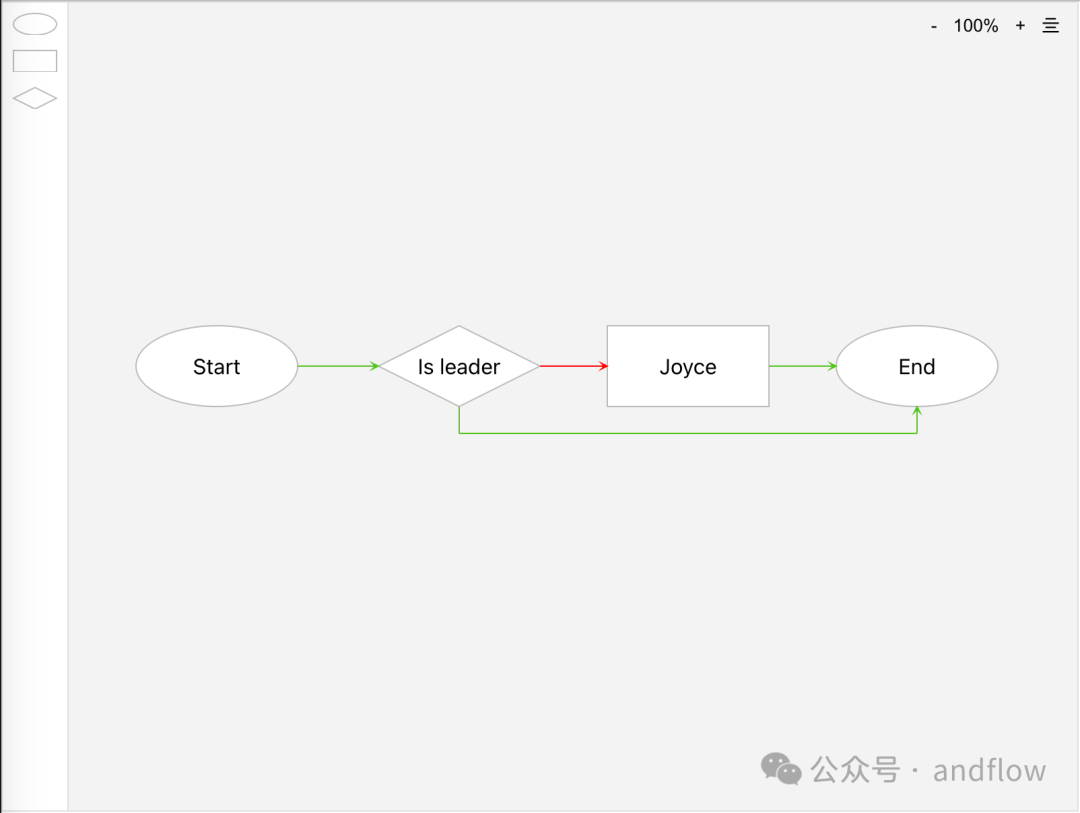This screenshot has width=1080, height=813.
Task: Select the red arrow pointing to Joyce
Action: coord(573,366)
